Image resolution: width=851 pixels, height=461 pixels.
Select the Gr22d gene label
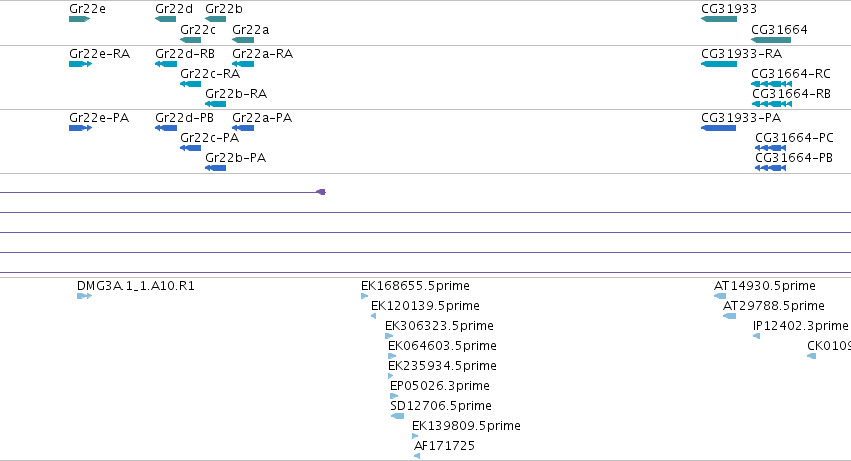(x=174, y=9)
